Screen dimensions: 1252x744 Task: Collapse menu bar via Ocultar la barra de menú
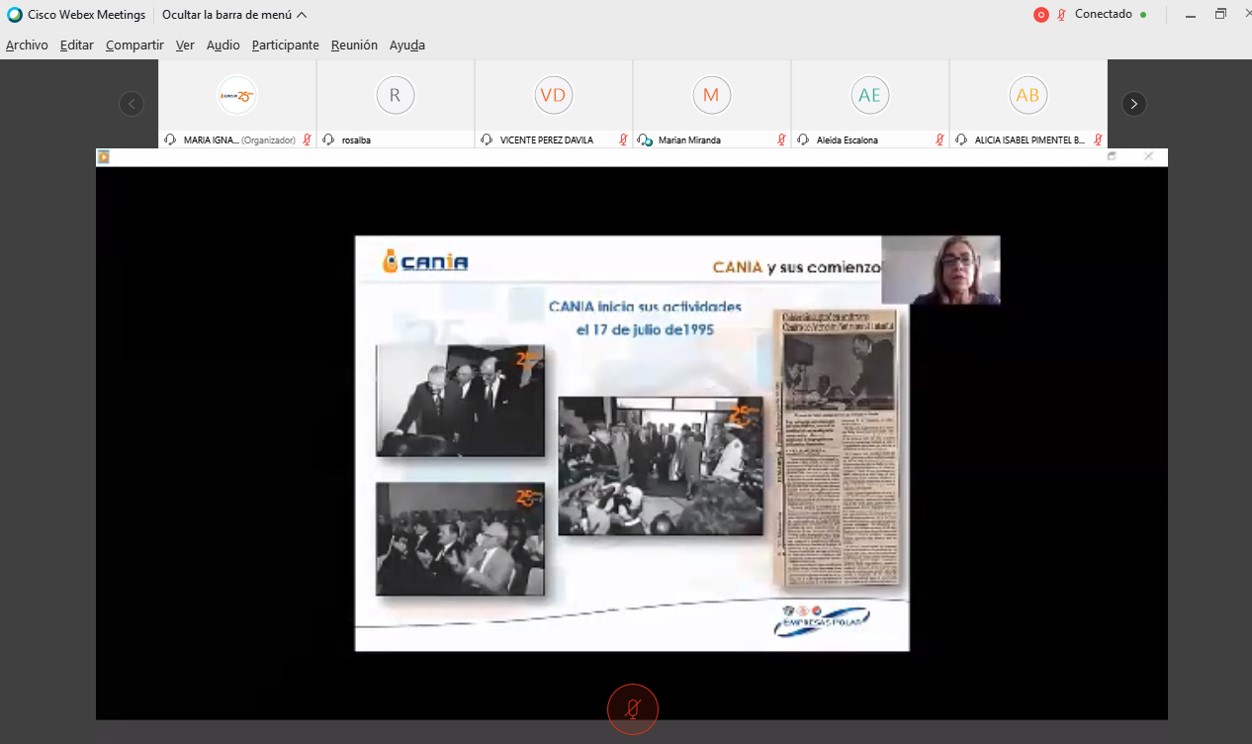pyautogui.click(x=234, y=15)
